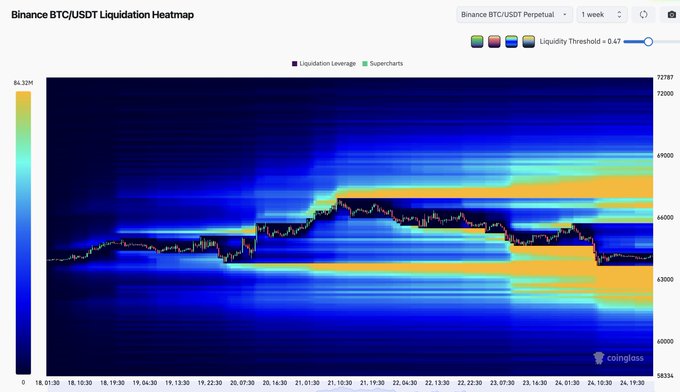Click the 19, 04:30 time axis label
This screenshot has height=392, width=680.
click(x=145, y=383)
